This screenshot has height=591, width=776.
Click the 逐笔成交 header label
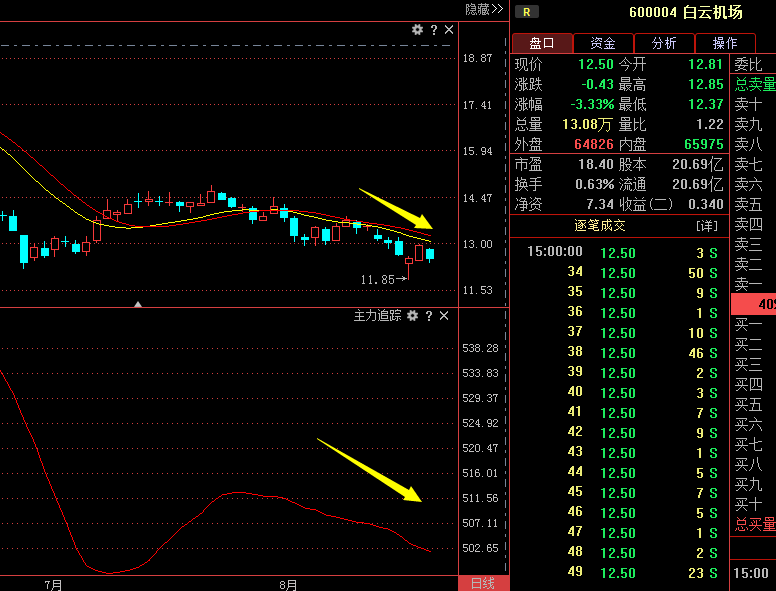[600, 226]
